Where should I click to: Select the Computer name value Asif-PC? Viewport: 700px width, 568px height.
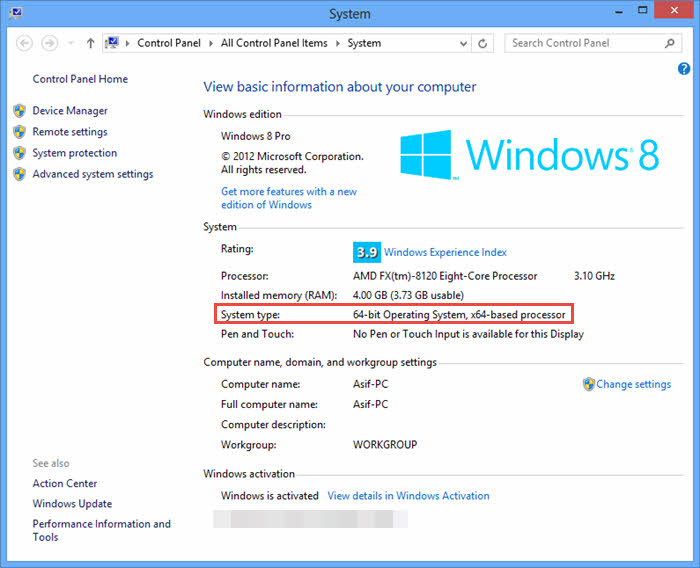click(371, 384)
